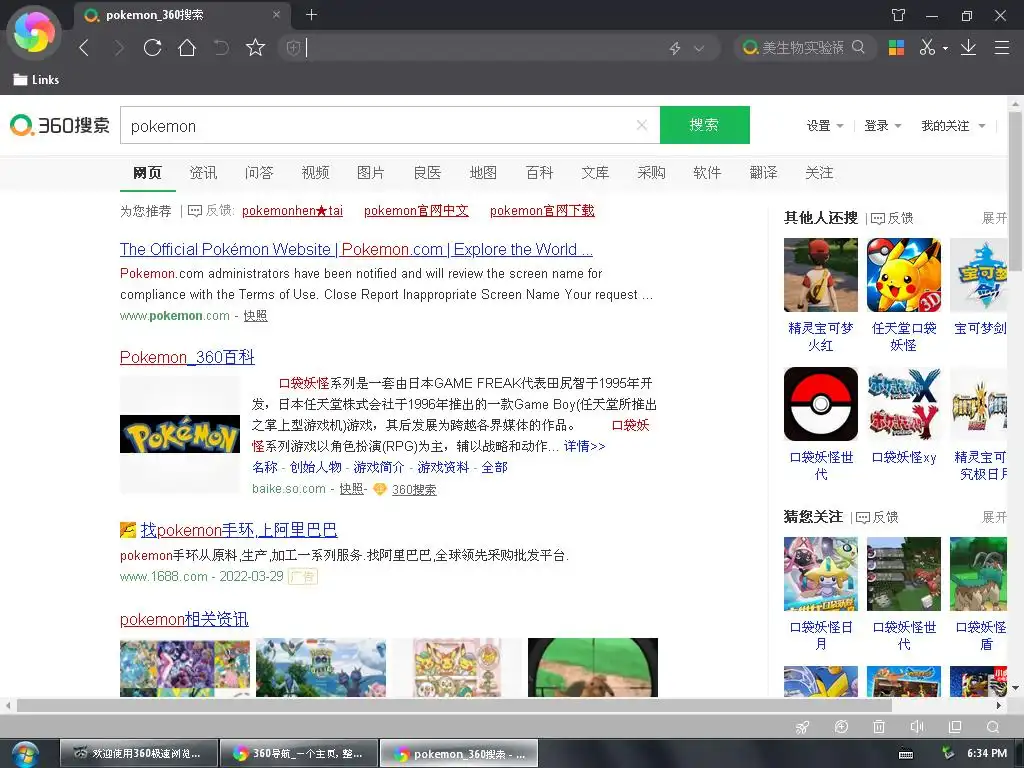Switch to the 图片 tab

point(370,172)
